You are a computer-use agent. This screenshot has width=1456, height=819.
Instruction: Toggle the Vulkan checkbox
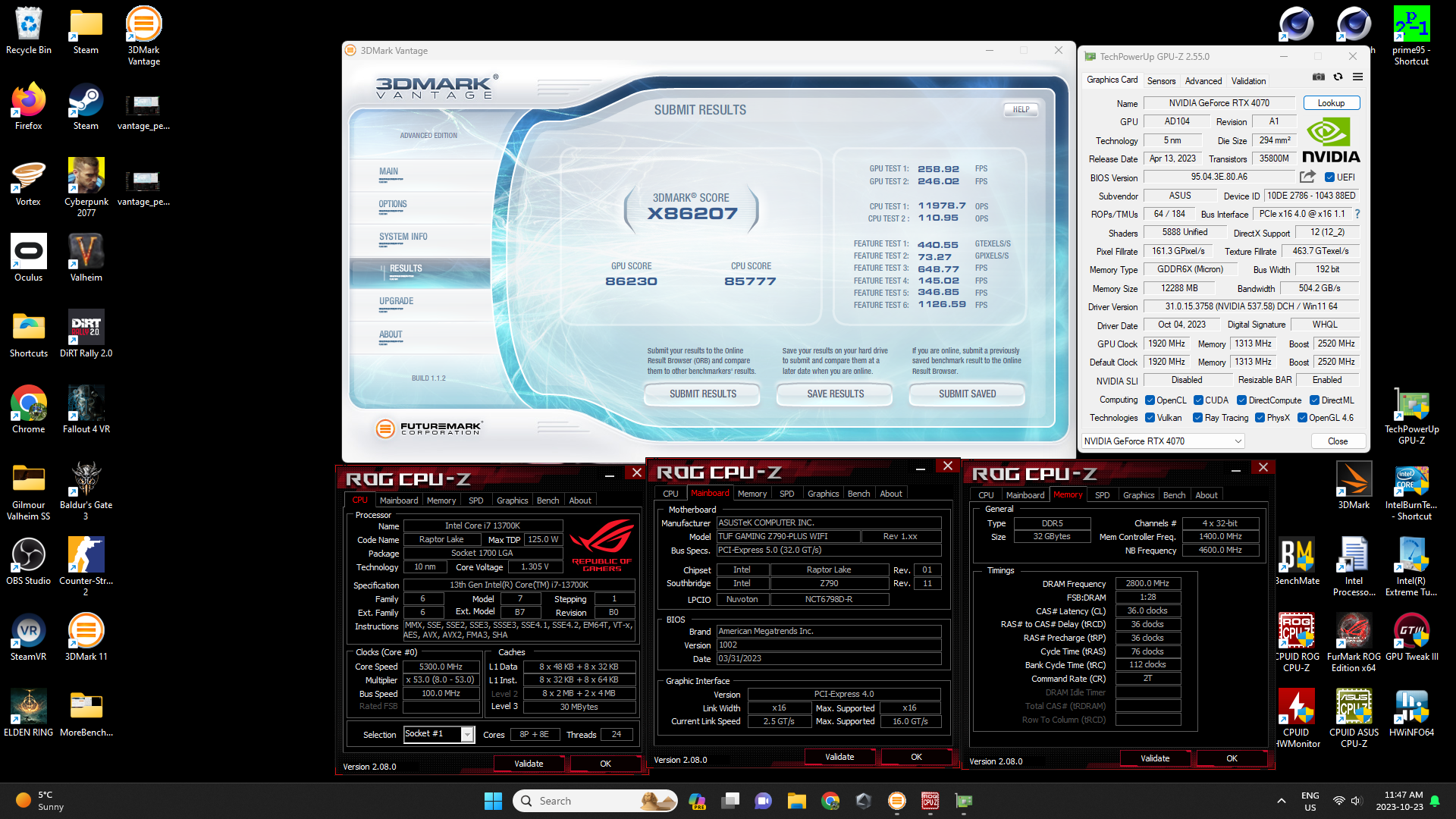click(1150, 418)
